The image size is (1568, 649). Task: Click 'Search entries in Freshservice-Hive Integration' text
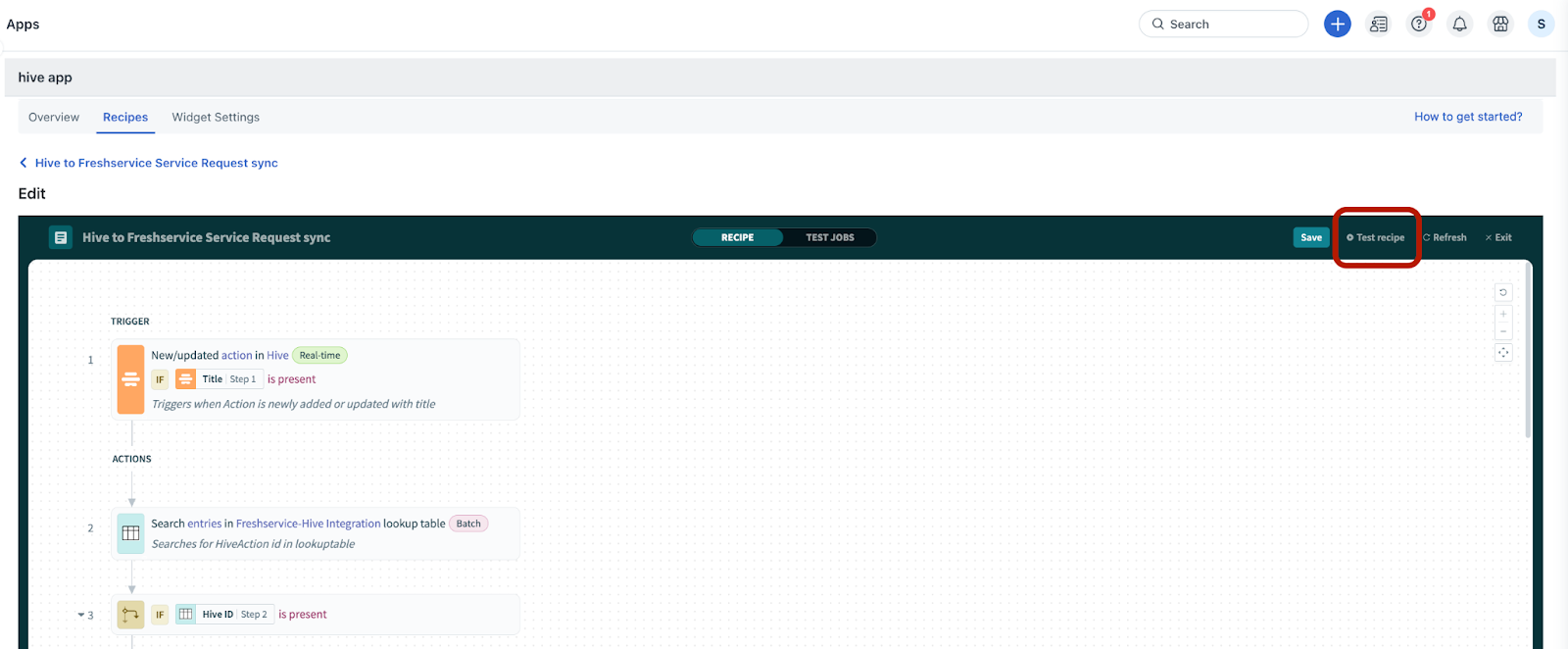(298, 524)
